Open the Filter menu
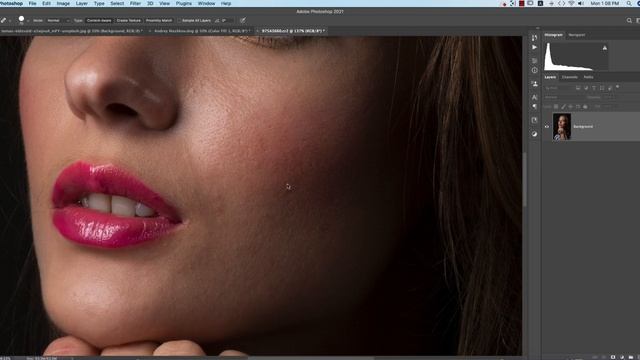The height and width of the screenshot is (360, 640). tap(135, 3)
